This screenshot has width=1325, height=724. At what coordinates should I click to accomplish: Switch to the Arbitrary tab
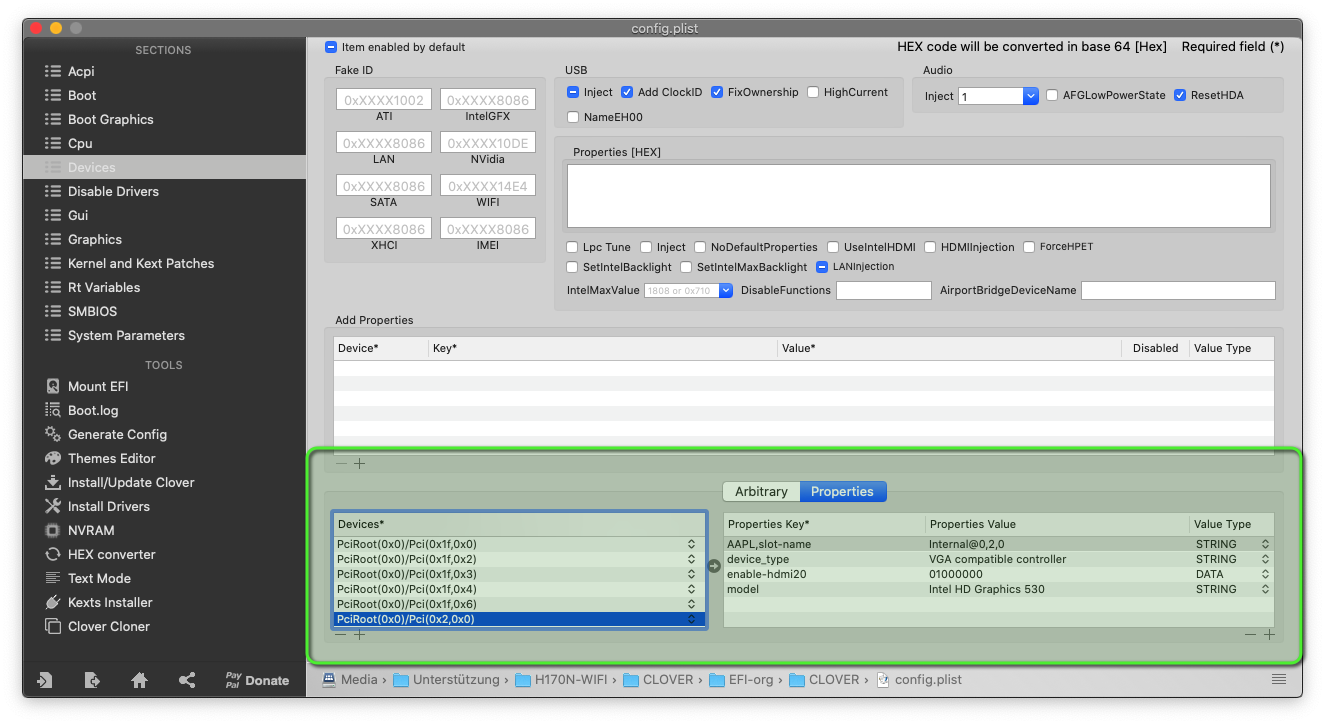click(762, 491)
